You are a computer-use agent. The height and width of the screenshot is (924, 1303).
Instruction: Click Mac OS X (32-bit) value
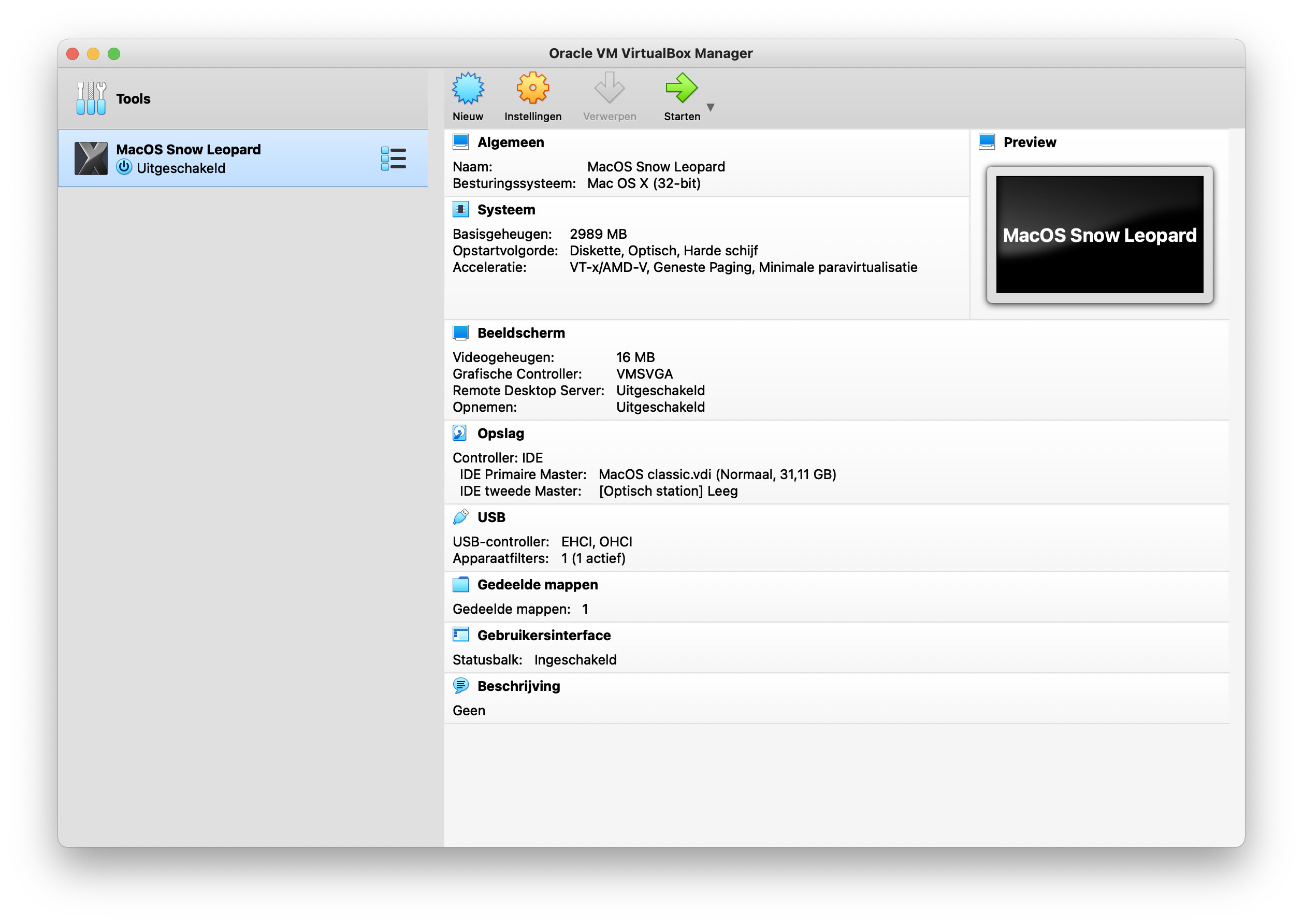tap(644, 183)
